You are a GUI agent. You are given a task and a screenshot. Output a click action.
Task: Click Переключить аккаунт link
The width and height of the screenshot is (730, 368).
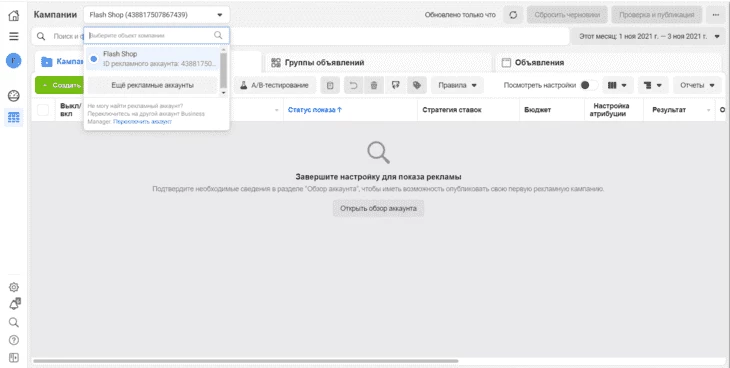click(142, 122)
